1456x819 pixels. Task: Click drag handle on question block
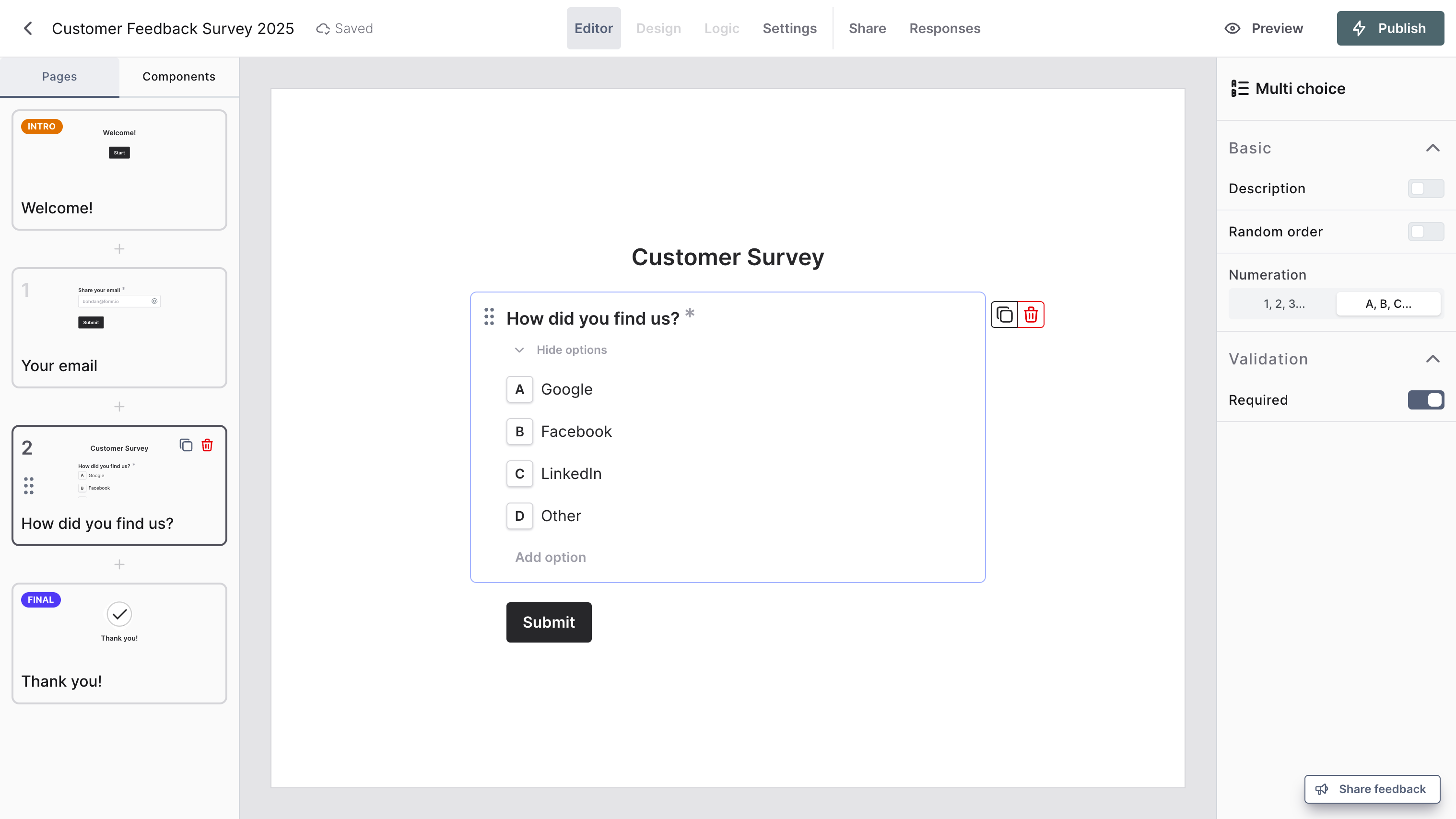(x=489, y=316)
